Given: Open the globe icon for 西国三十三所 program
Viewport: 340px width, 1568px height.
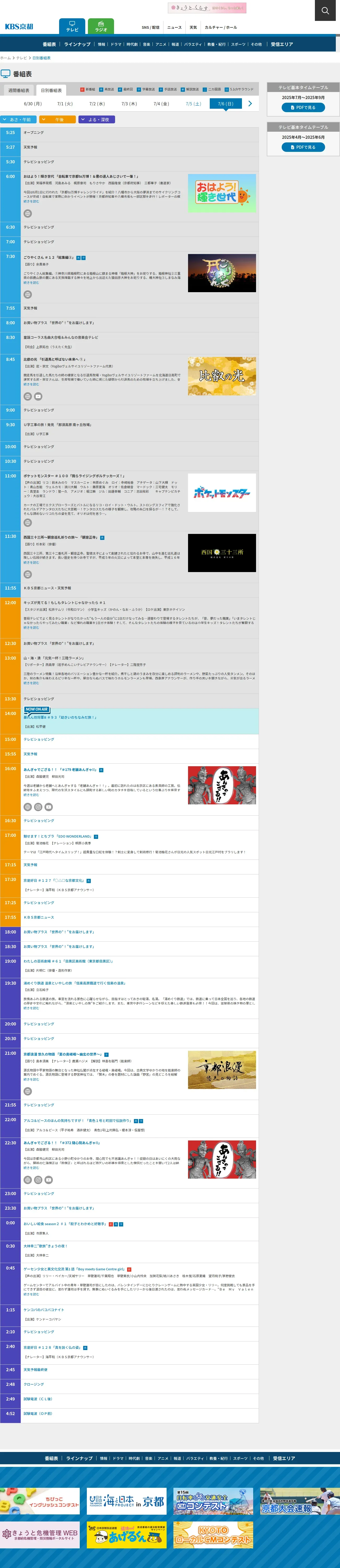Looking at the screenshot, I should (x=27, y=575).
